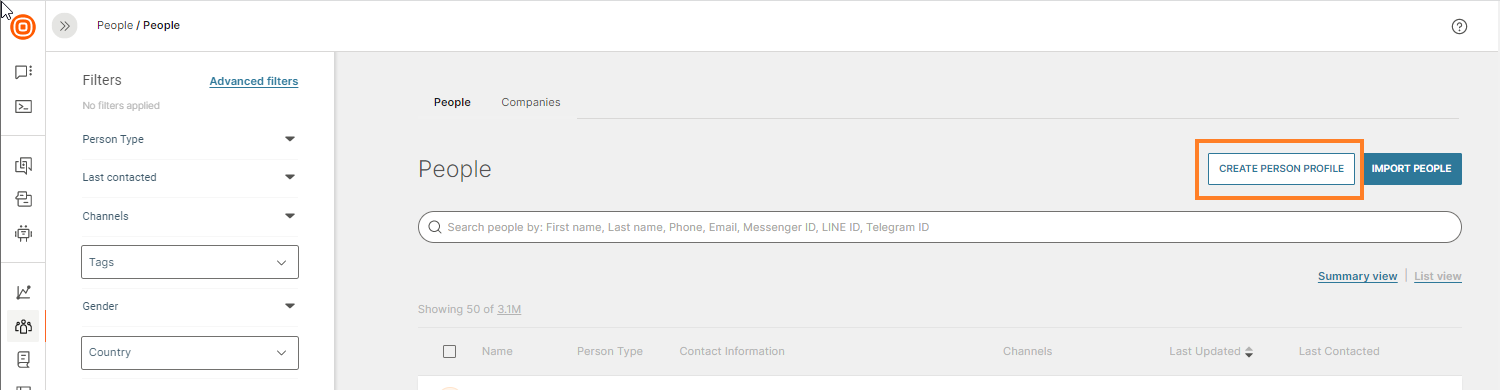Click the Import People button
Screen dimensions: 1500x390
(1411, 169)
